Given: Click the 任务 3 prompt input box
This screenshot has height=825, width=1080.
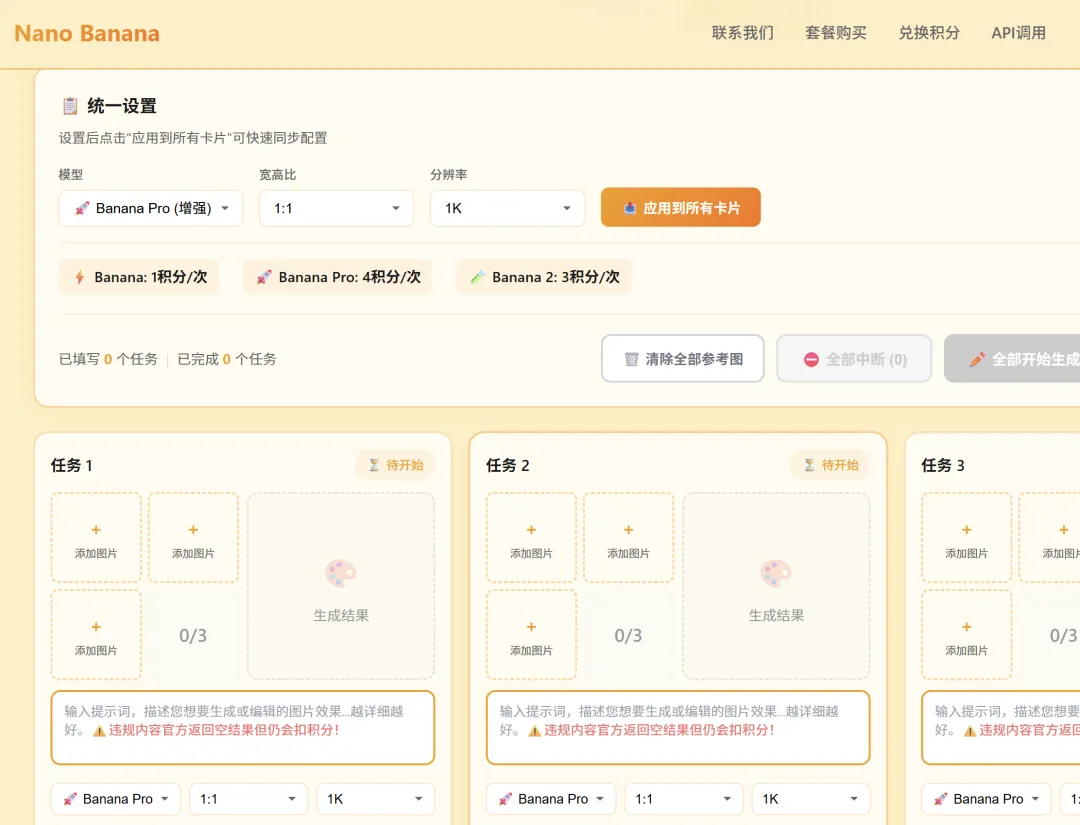Looking at the screenshot, I should click(1001, 727).
